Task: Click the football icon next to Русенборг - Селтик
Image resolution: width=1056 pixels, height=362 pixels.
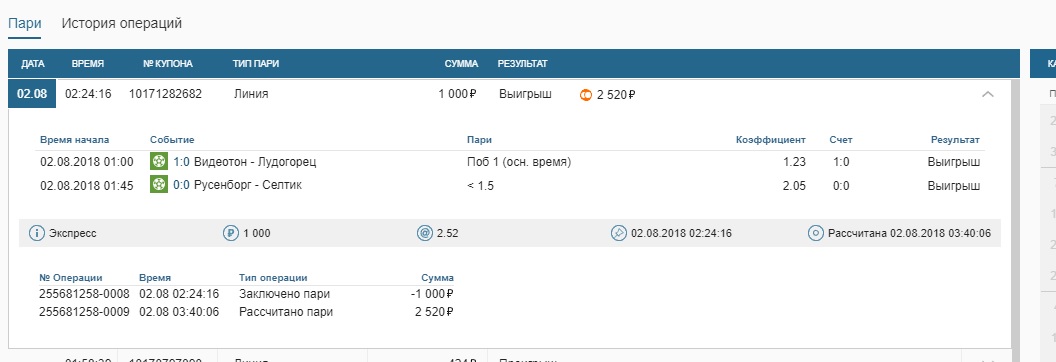Action: point(159,184)
